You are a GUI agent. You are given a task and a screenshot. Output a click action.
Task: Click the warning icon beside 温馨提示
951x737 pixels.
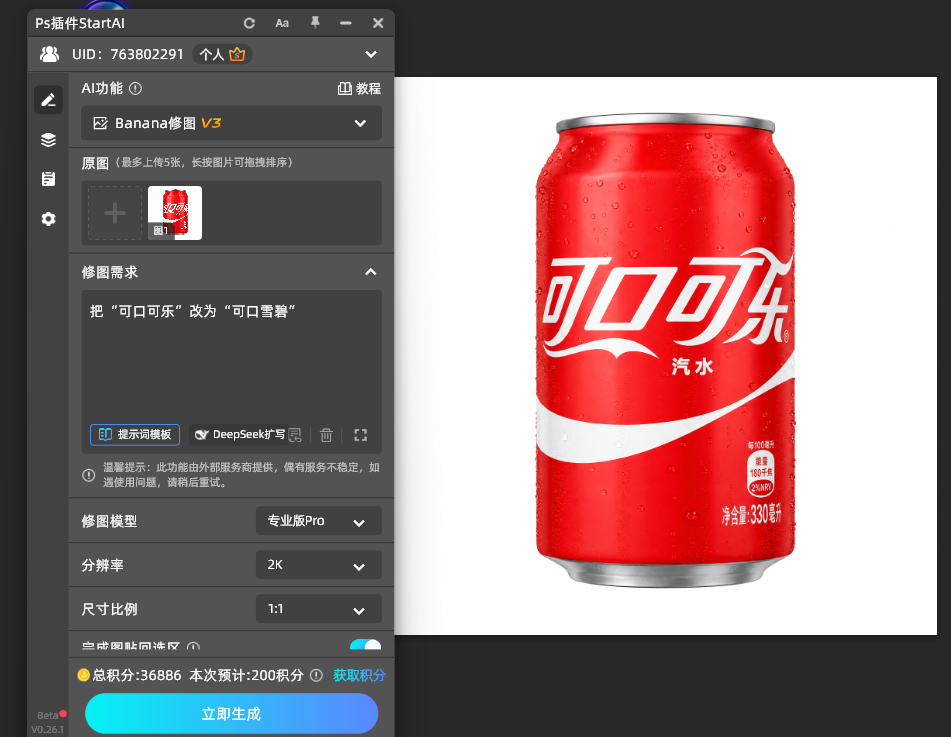tap(89, 475)
